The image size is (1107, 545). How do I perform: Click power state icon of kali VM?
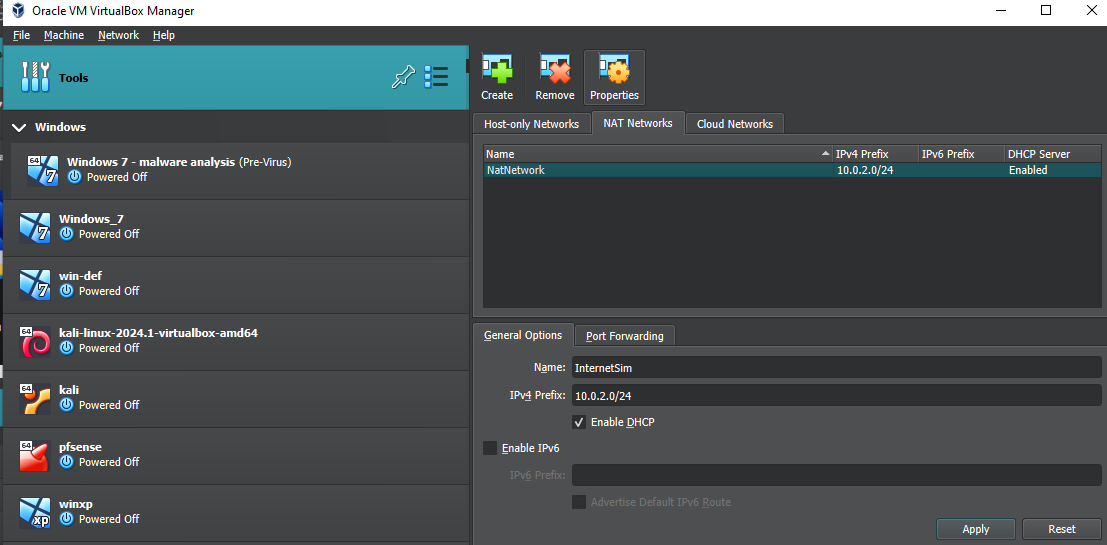click(x=67, y=405)
